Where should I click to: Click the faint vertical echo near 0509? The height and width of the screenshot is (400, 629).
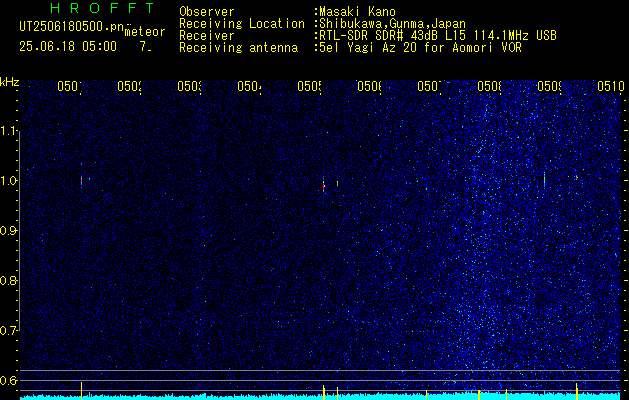point(544,179)
